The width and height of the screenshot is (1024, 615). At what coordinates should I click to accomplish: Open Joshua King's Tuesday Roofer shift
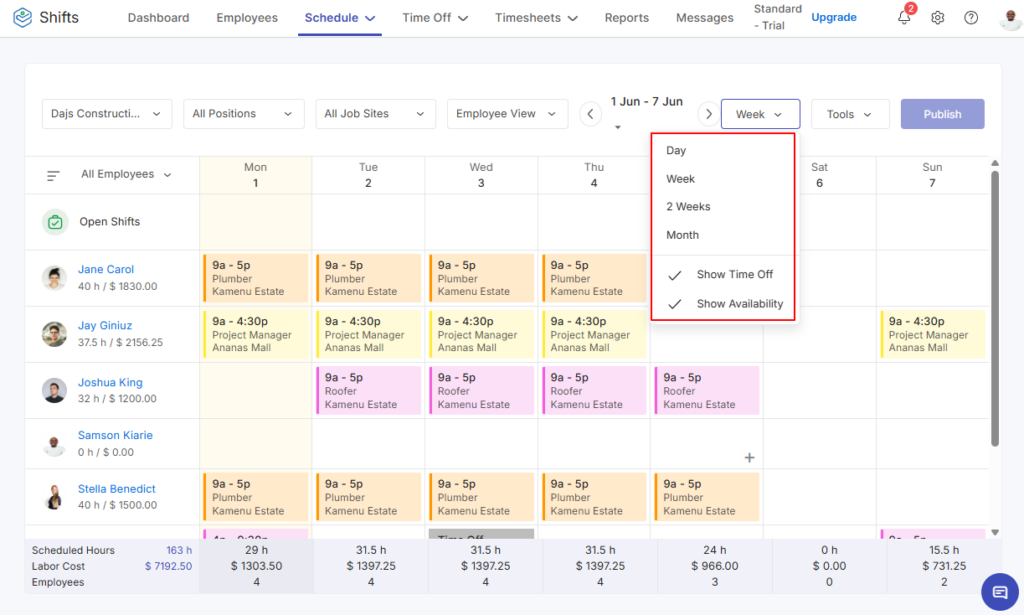click(x=369, y=390)
